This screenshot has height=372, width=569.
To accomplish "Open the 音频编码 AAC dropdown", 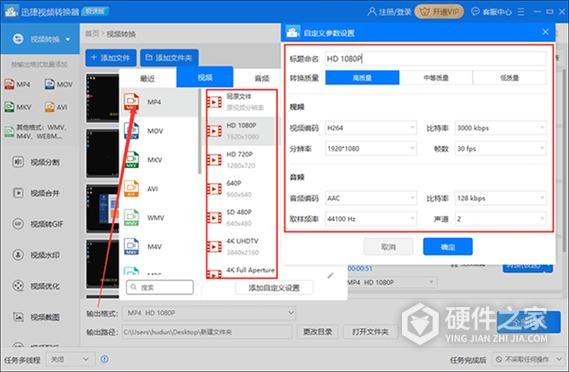I will (371, 198).
